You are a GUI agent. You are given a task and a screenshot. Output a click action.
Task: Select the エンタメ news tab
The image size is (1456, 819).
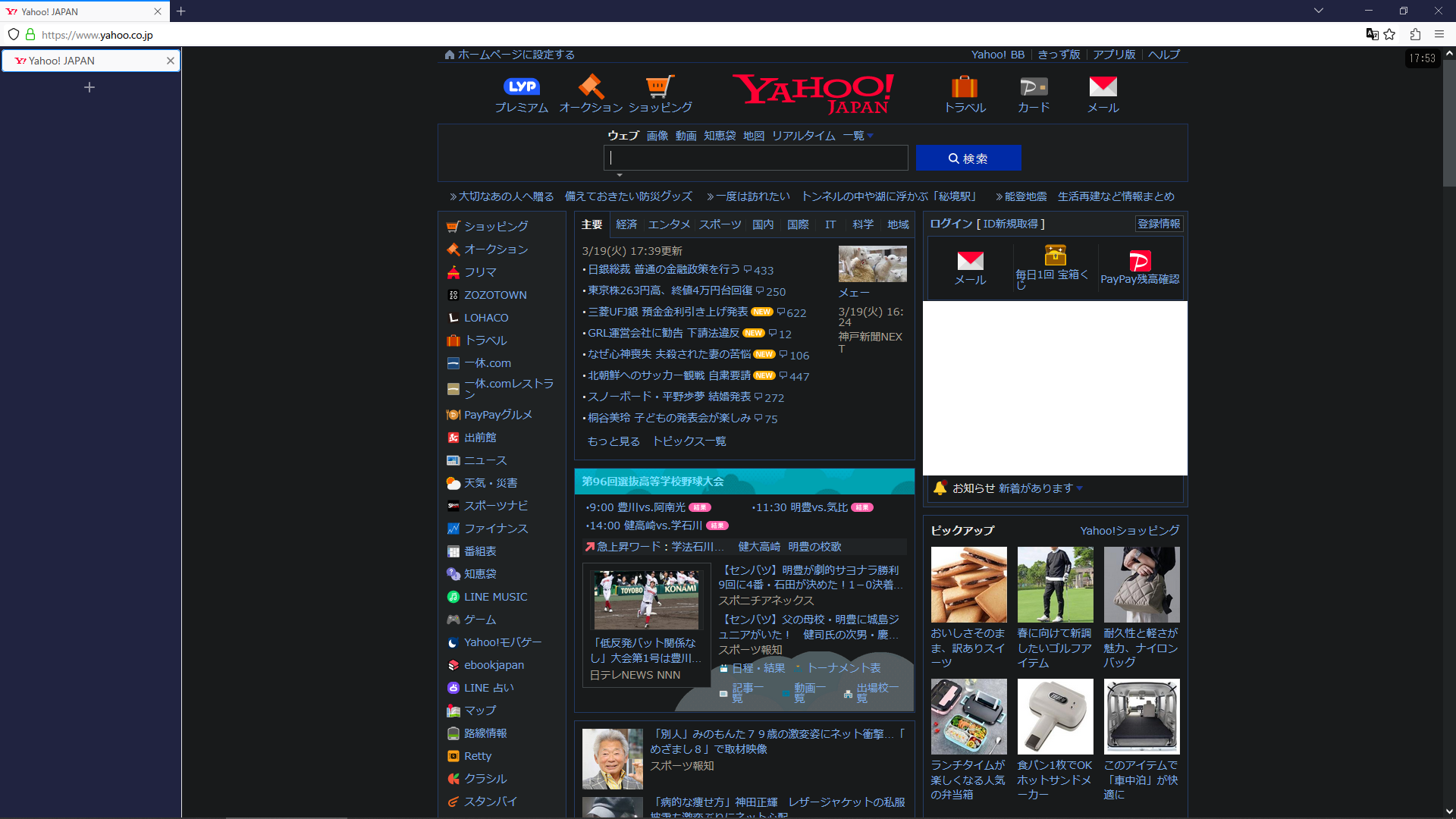coord(669,224)
